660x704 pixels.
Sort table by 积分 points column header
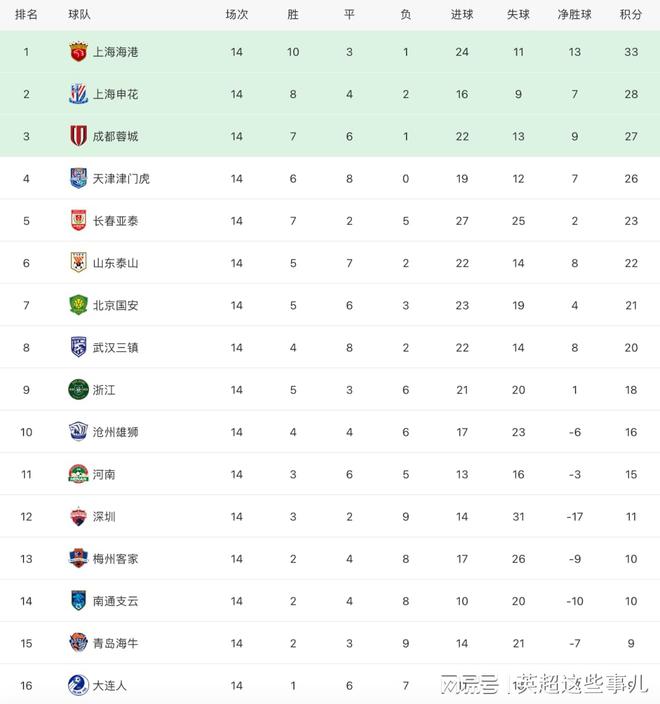pyautogui.click(x=631, y=15)
